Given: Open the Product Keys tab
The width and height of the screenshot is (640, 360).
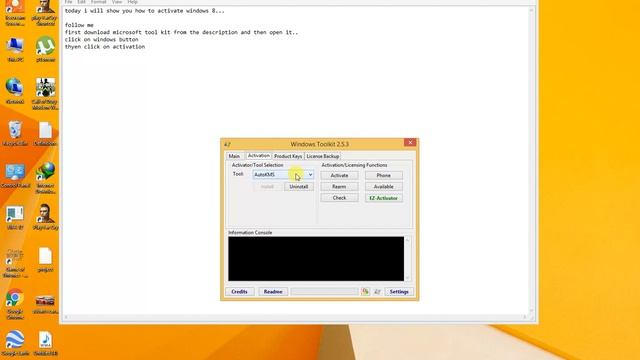Looking at the screenshot, I should (x=288, y=156).
